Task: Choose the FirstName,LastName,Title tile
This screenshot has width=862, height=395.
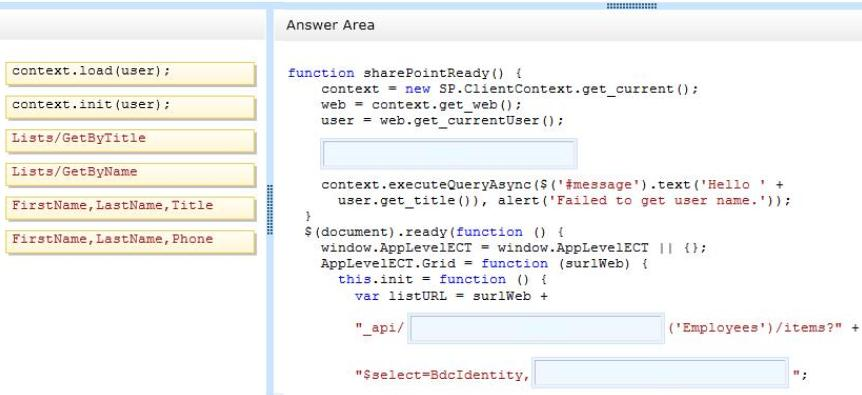Action: [130, 208]
